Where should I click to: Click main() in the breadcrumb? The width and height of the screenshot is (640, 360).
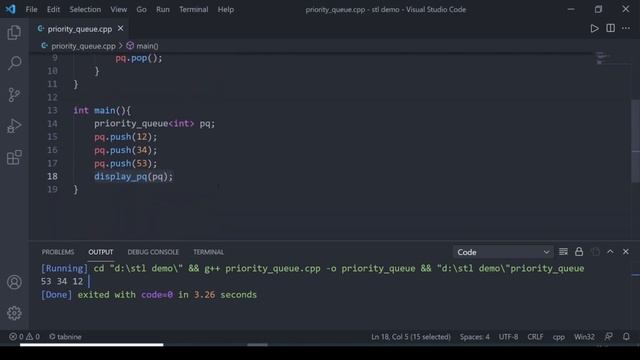pos(147,46)
